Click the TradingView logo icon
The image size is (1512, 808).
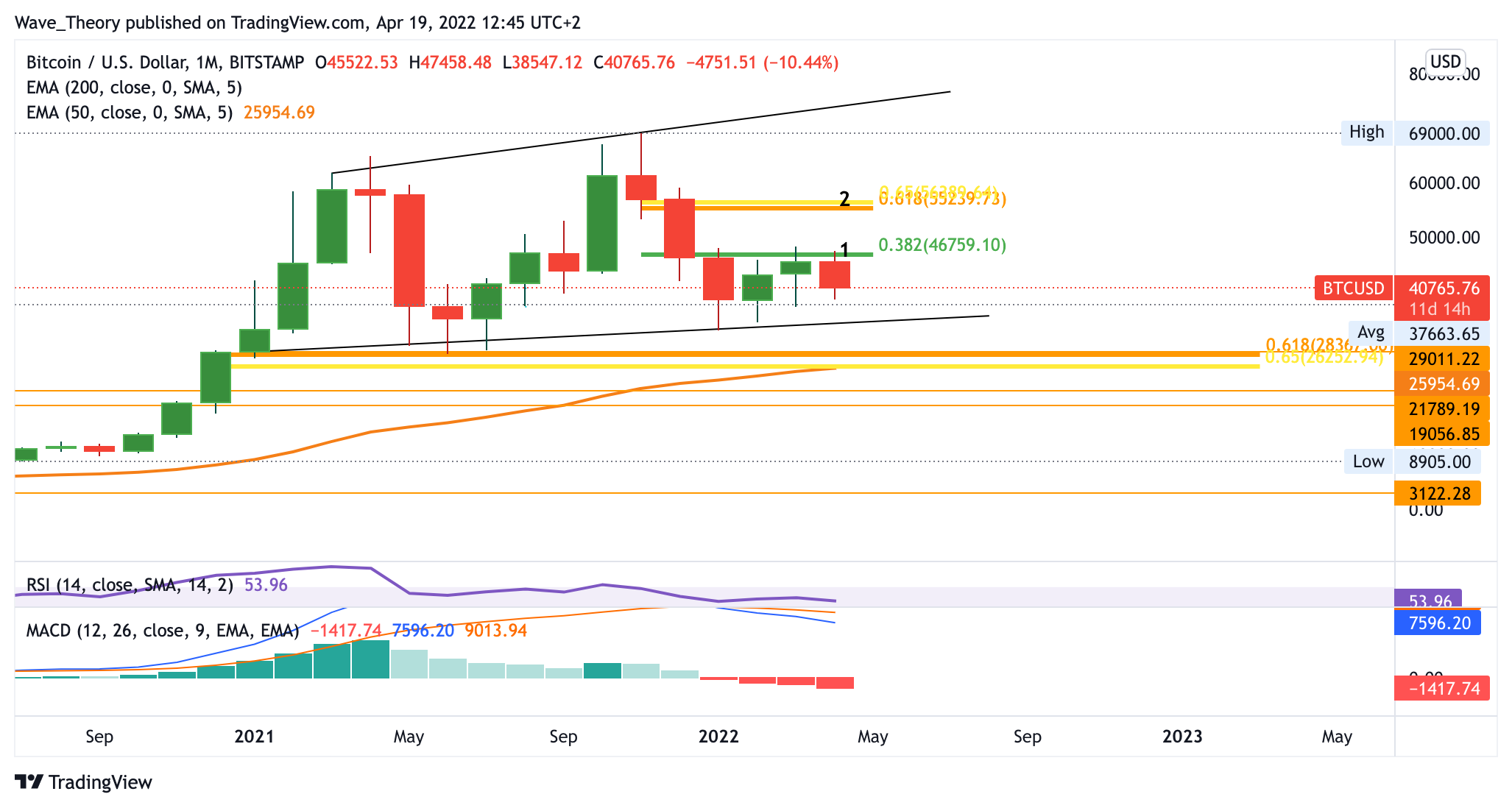point(29,782)
